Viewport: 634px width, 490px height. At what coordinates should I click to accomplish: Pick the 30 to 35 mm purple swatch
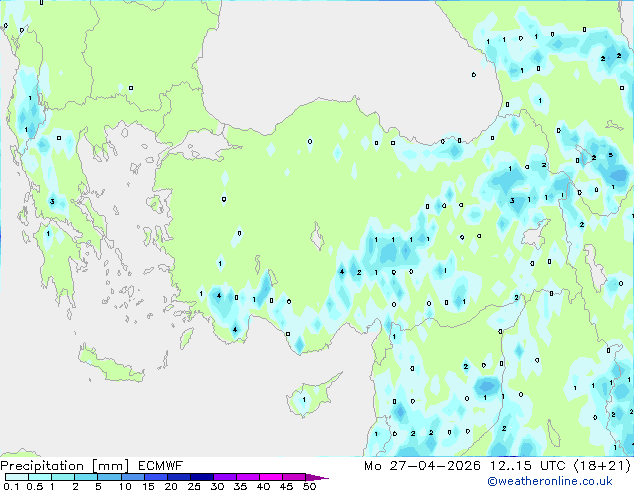[x=224, y=477]
